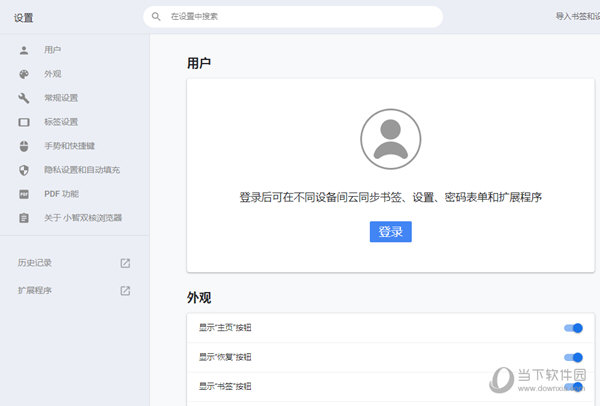Viewport: 600px width, 406px height.
Task: Click 导入书签和设置 link at top right
Action: (x=577, y=16)
